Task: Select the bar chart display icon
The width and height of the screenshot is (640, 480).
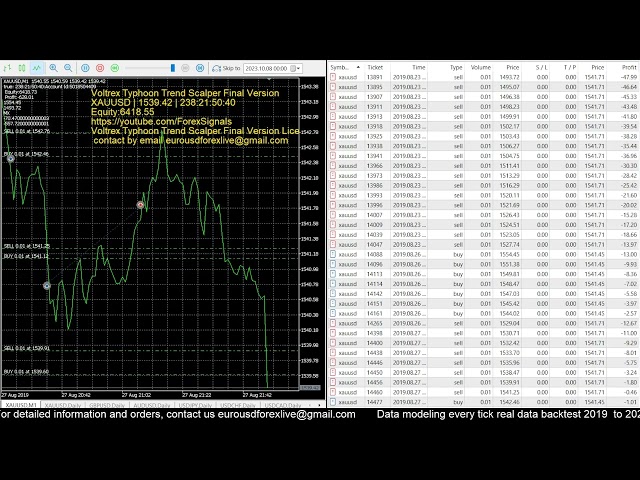Action: pyautogui.click(x=7, y=68)
